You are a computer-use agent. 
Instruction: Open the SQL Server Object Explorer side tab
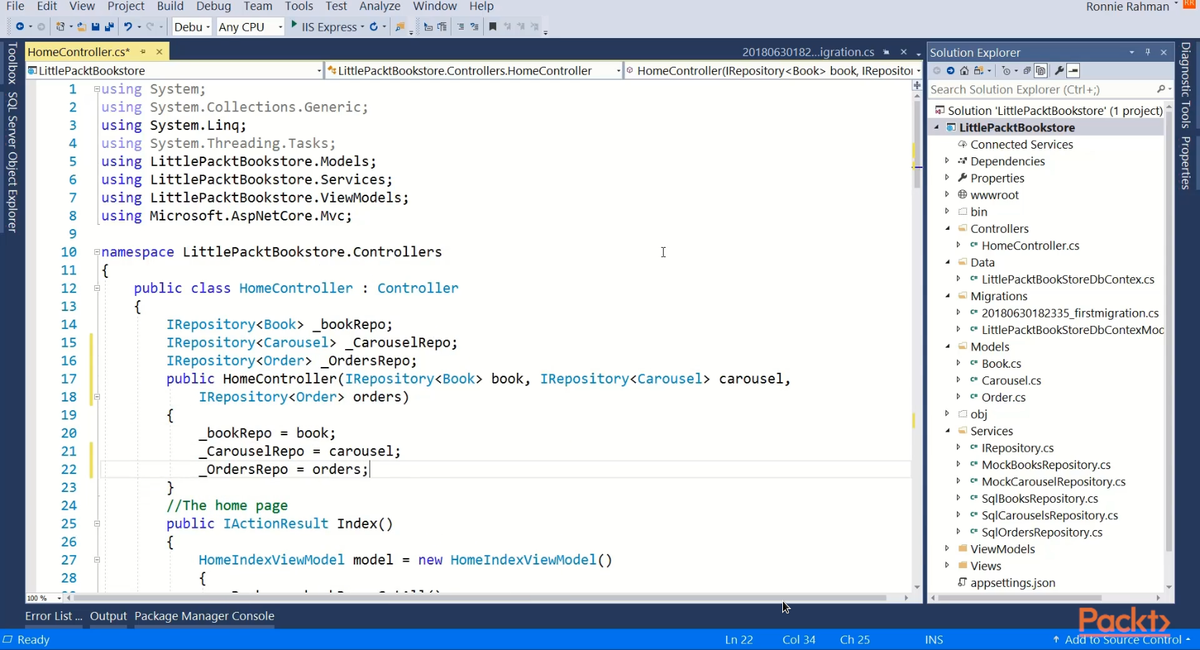[12, 162]
